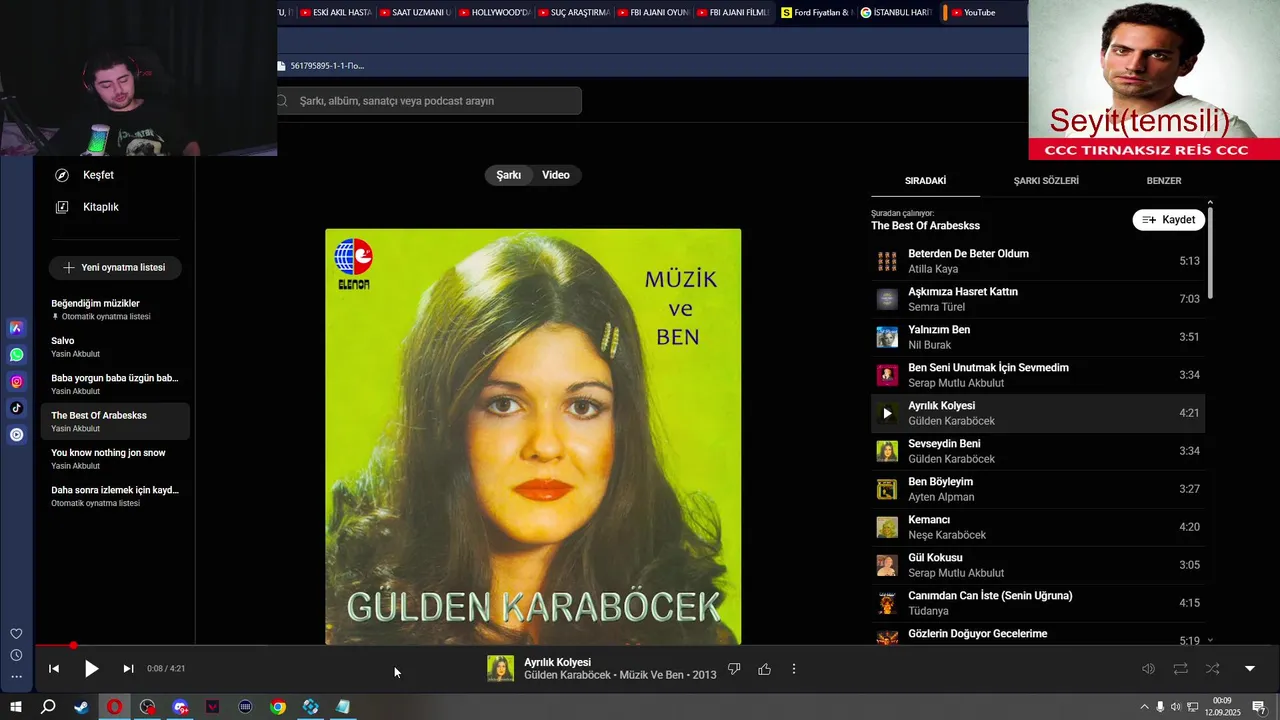1280x720 pixels.
Task: Skip to the previous track
Action: pyautogui.click(x=54, y=669)
